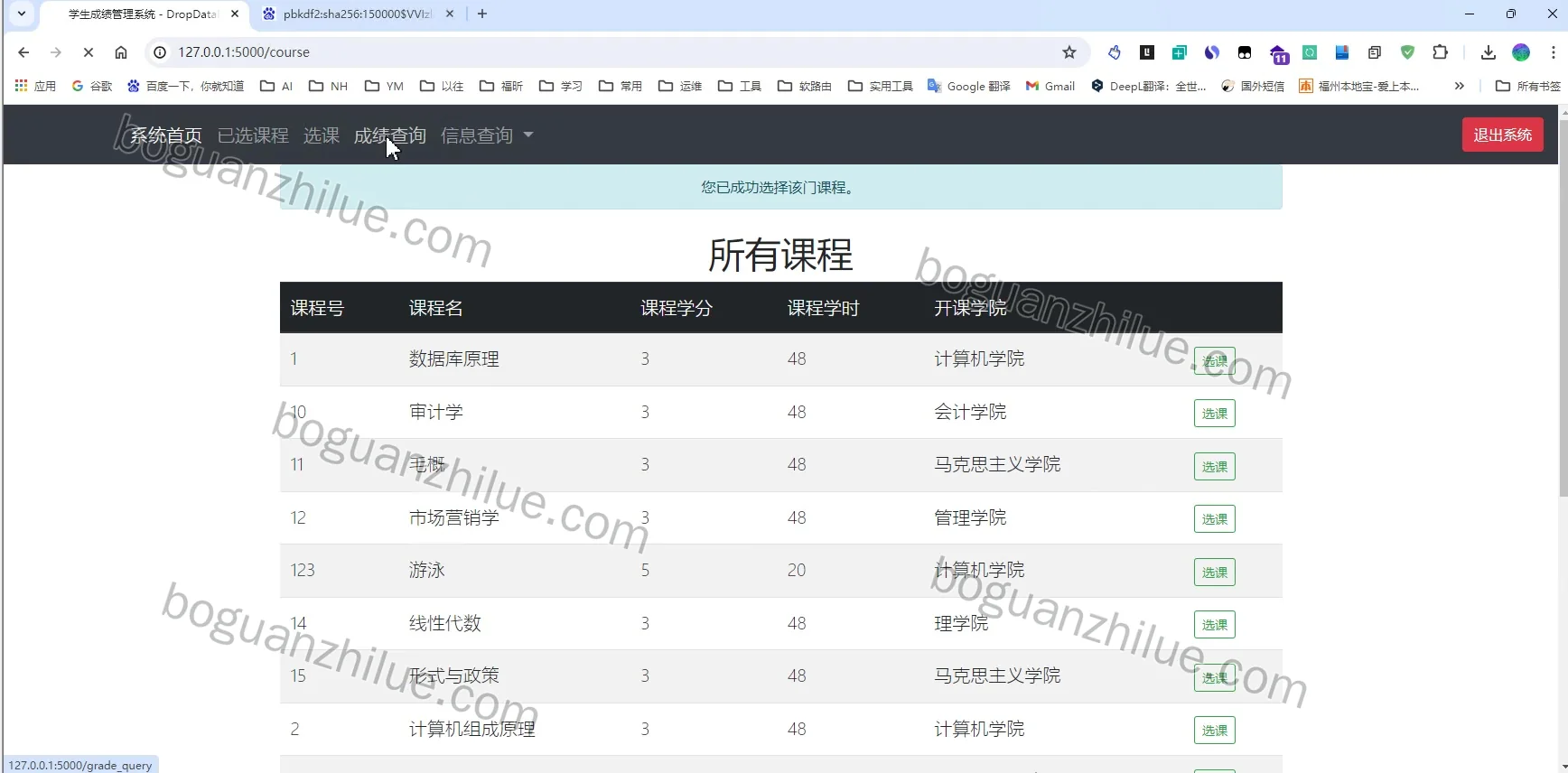This screenshot has width=1568, height=773.
Task: Open the Google 翻译 bookmark
Action: tap(969, 86)
